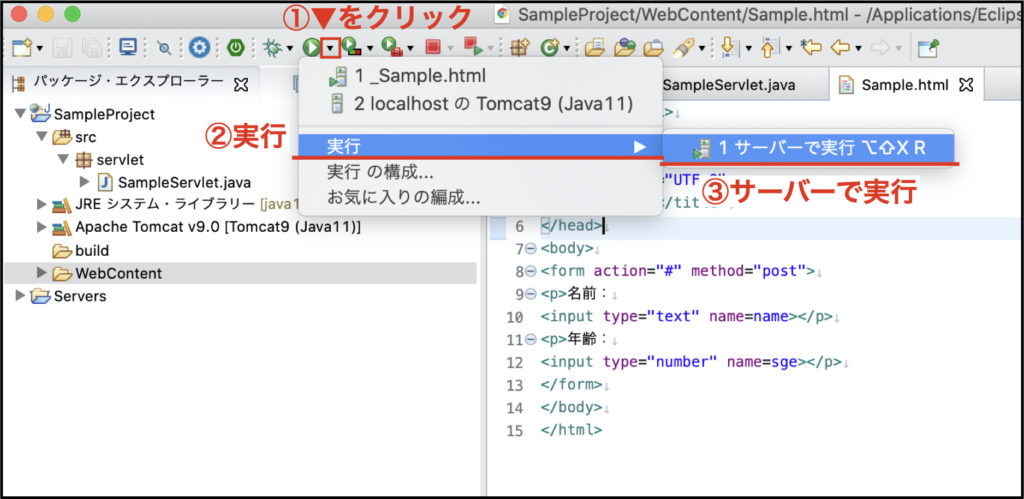Click the Search flashlight icon
Viewport: 1024px width, 499px height.
(x=685, y=47)
